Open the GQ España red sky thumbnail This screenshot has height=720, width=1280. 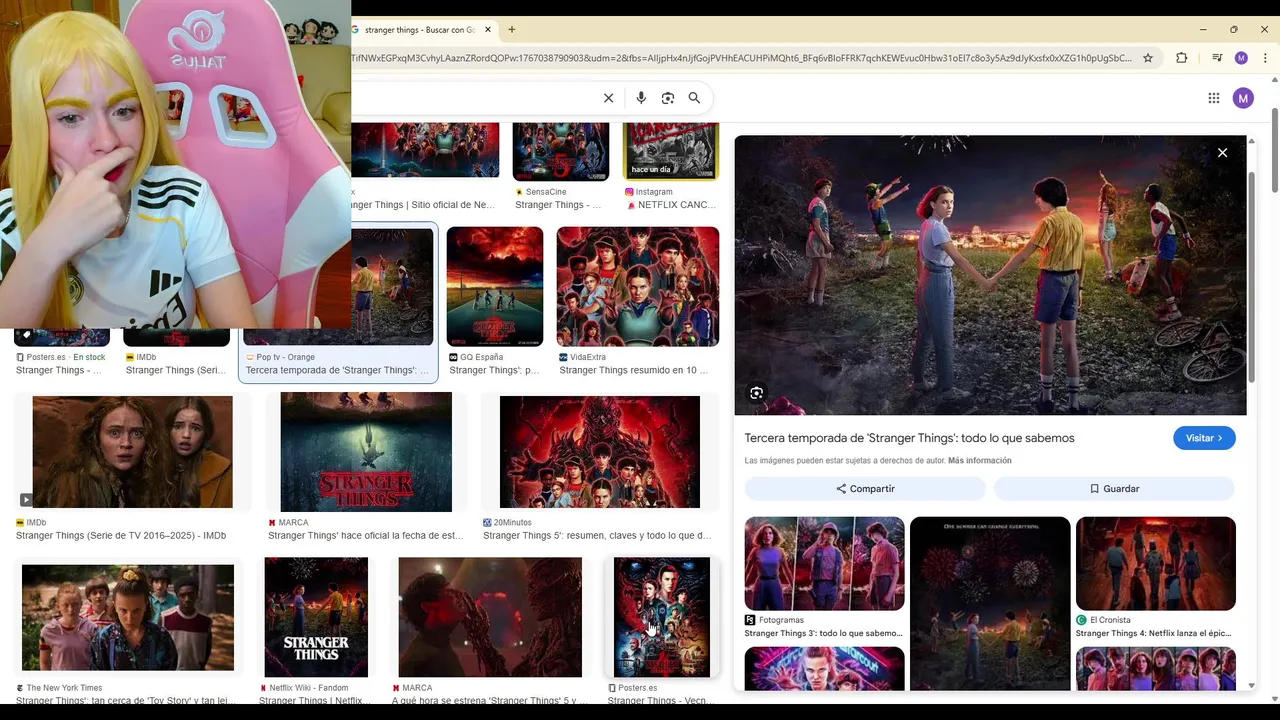pos(495,286)
